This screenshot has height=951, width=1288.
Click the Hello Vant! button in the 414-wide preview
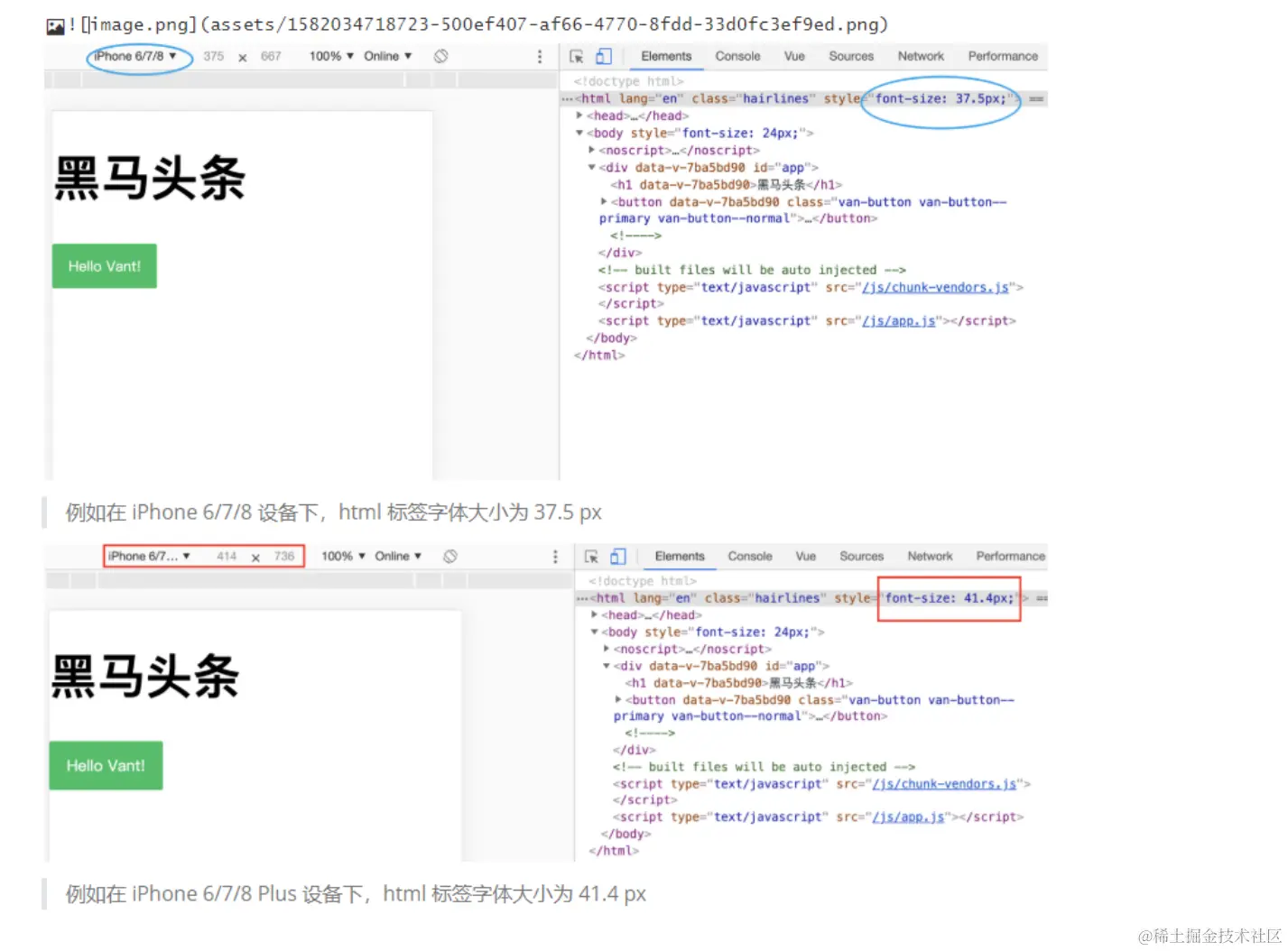(106, 766)
